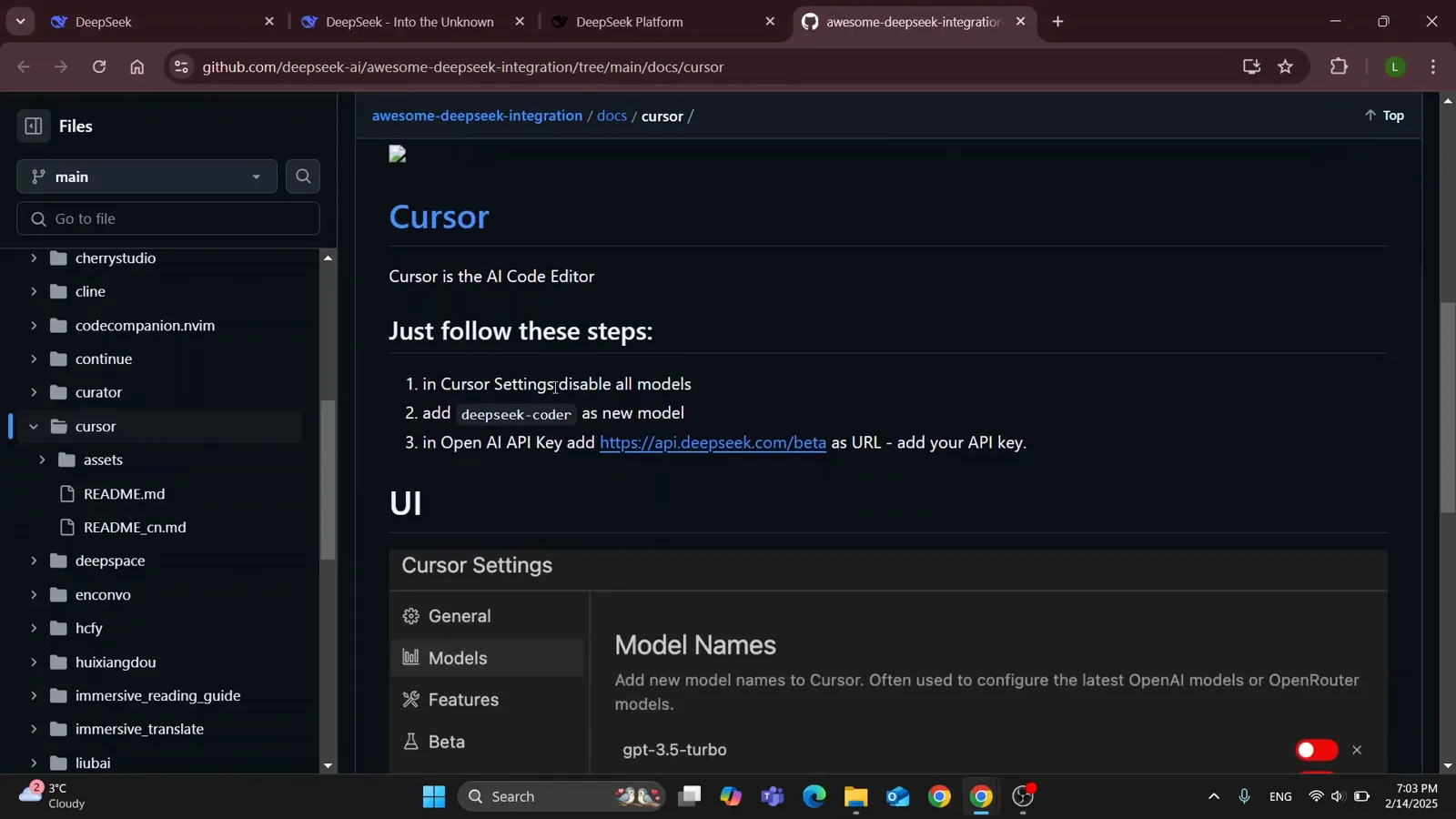This screenshot has width=1456, height=819.
Task: View site information icon
Action: click(x=181, y=66)
